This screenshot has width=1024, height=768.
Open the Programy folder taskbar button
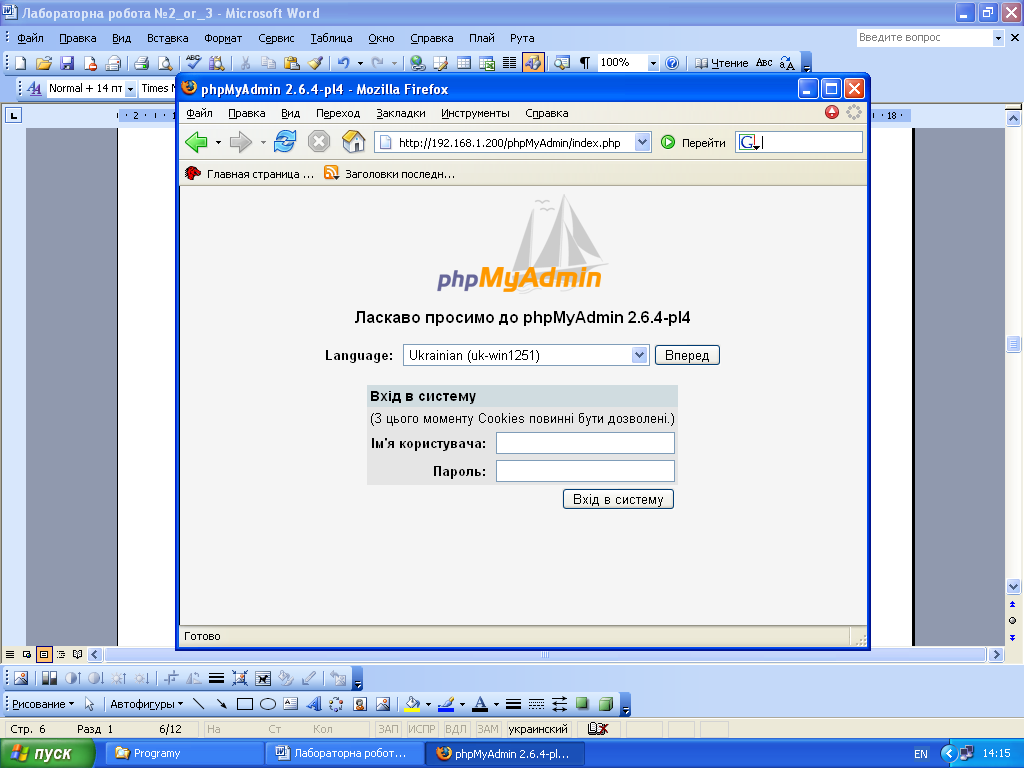point(185,754)
